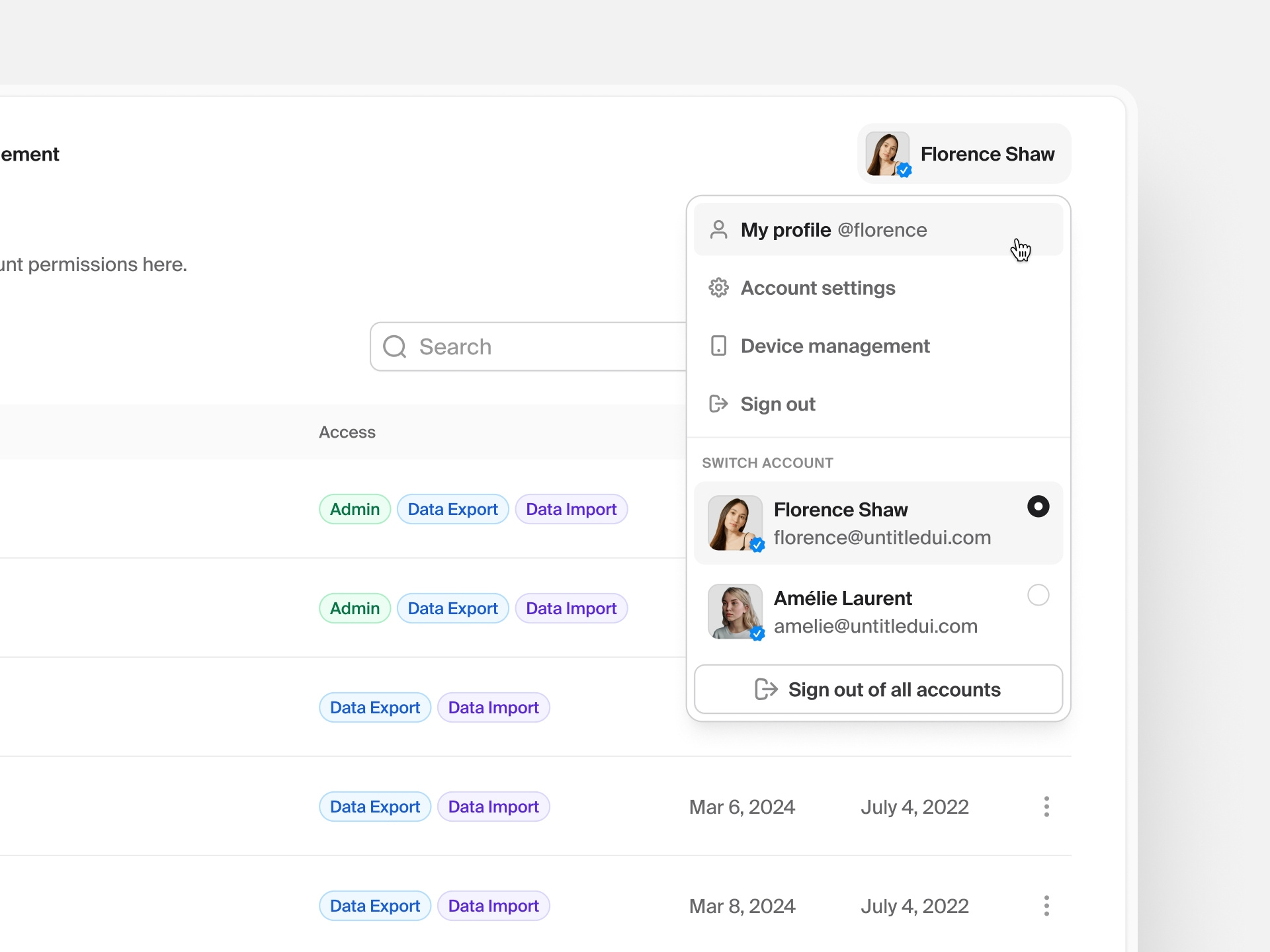The image size is (1270, 952).
Task: Select the Florence Shaw account radio button
Action: click(x=1038, y=506)
